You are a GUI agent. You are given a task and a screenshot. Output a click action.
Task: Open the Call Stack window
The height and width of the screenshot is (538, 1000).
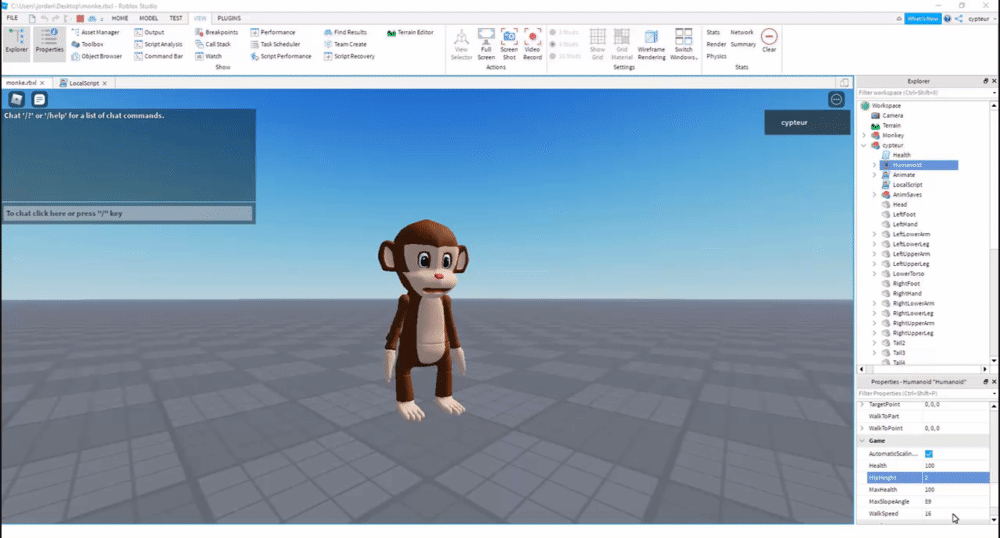(x=213, y=44)
